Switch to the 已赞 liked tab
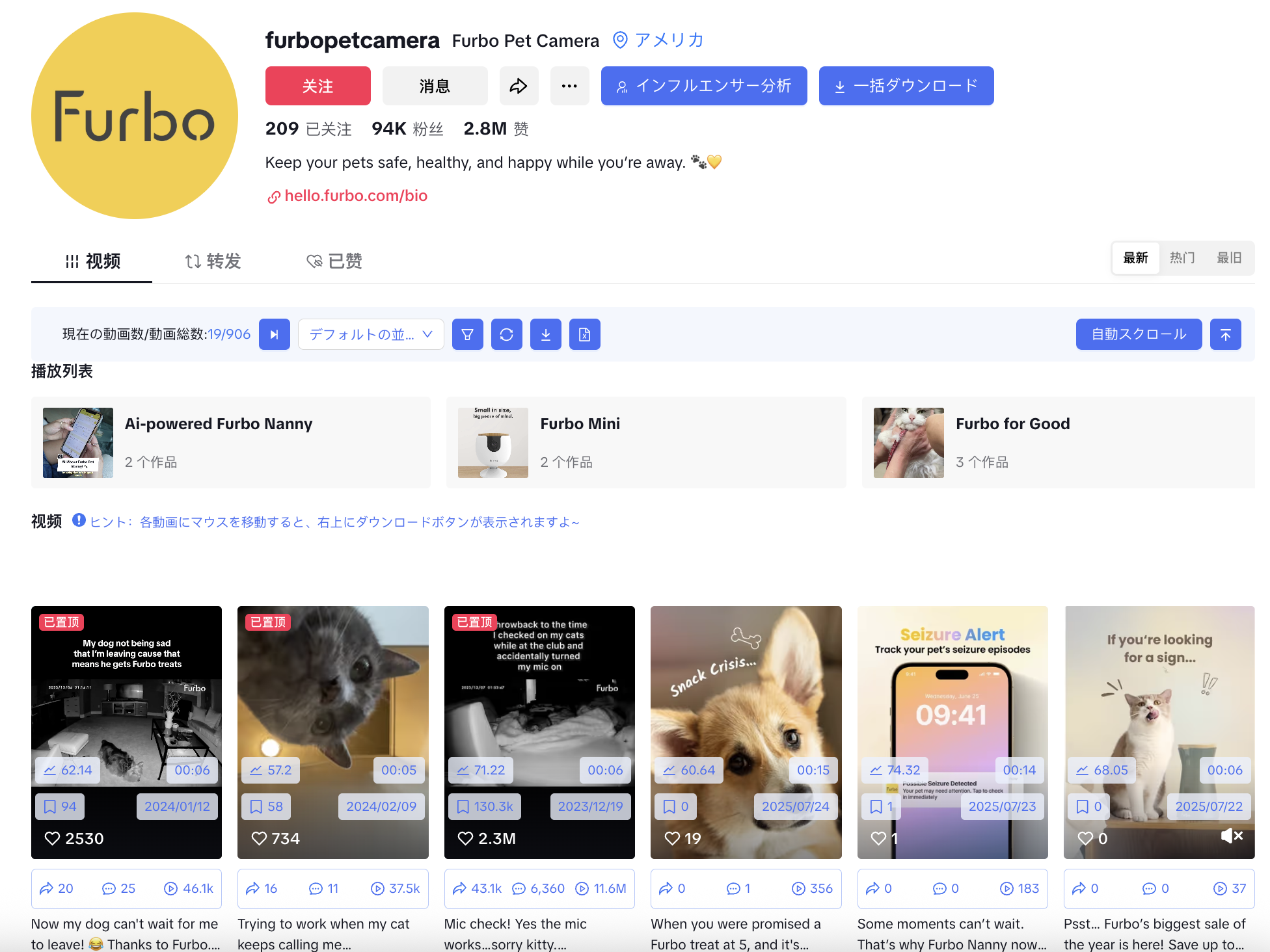This screenshot has width=1270, height=952. (334, 261)
